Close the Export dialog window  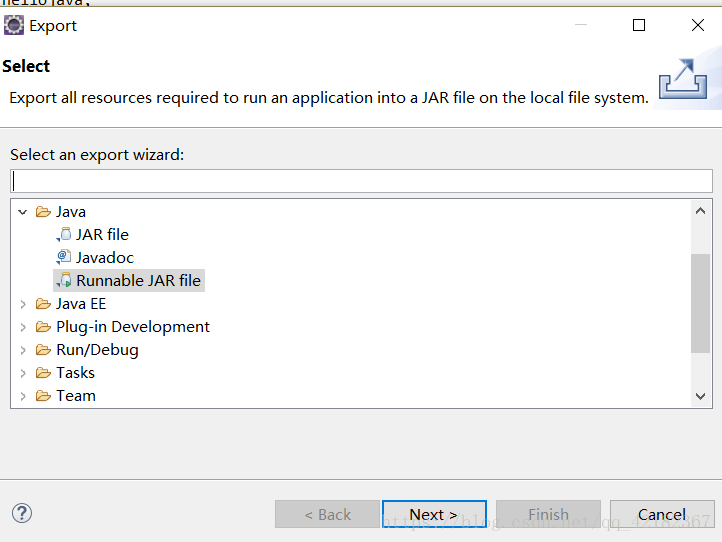click(698, 25)
